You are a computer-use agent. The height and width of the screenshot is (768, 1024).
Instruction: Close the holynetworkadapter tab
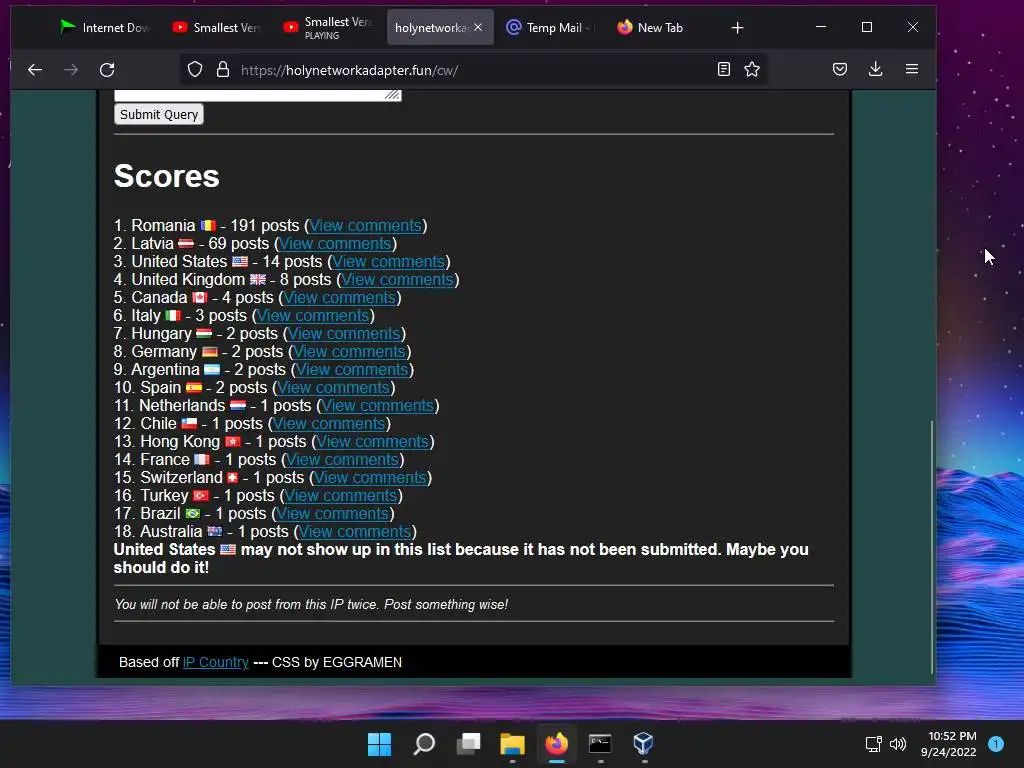tap(478, 27)
